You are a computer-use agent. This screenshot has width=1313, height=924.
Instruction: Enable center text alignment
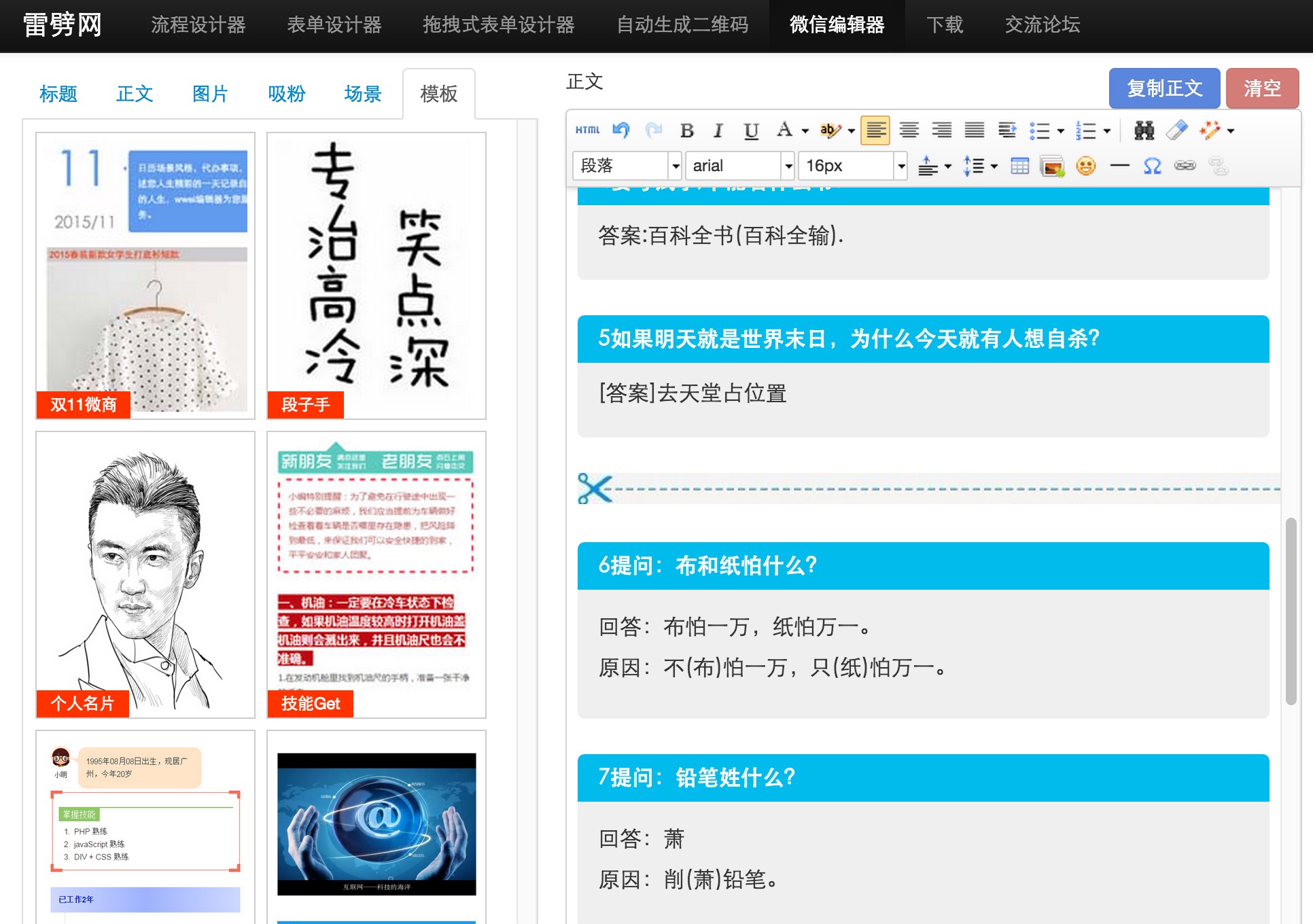[x=909, y=130]
